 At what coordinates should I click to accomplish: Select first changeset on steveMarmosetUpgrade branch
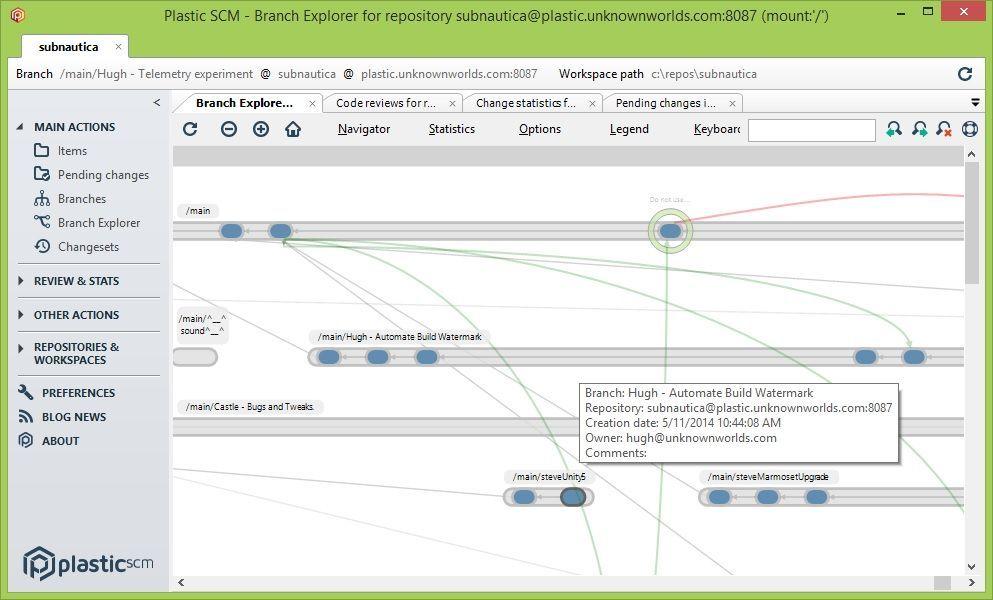[719, 497]
